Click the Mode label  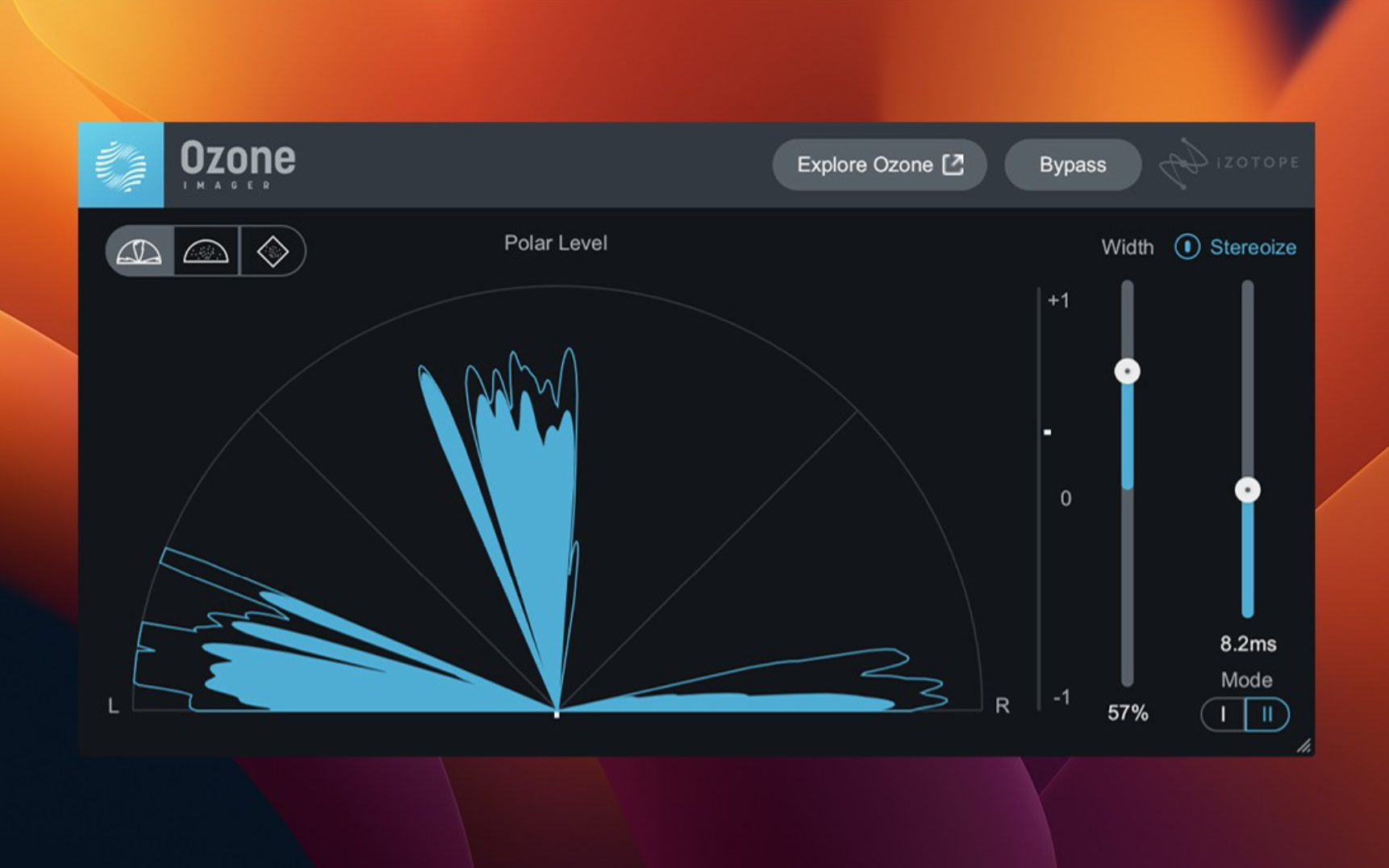pyautogui.click(x=1246, y=679)
